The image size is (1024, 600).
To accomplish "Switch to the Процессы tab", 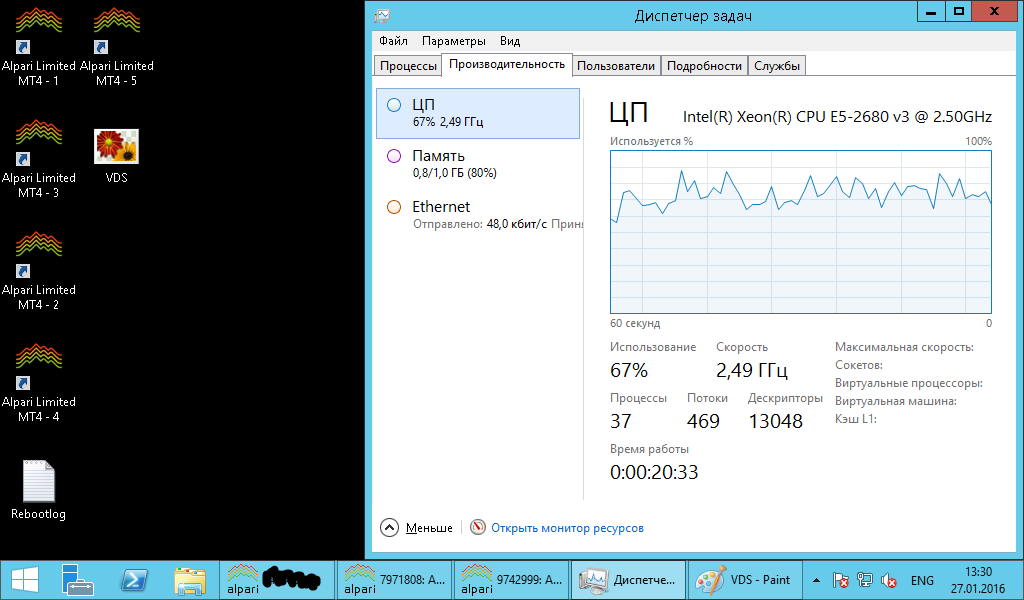I will pos(408,66).
